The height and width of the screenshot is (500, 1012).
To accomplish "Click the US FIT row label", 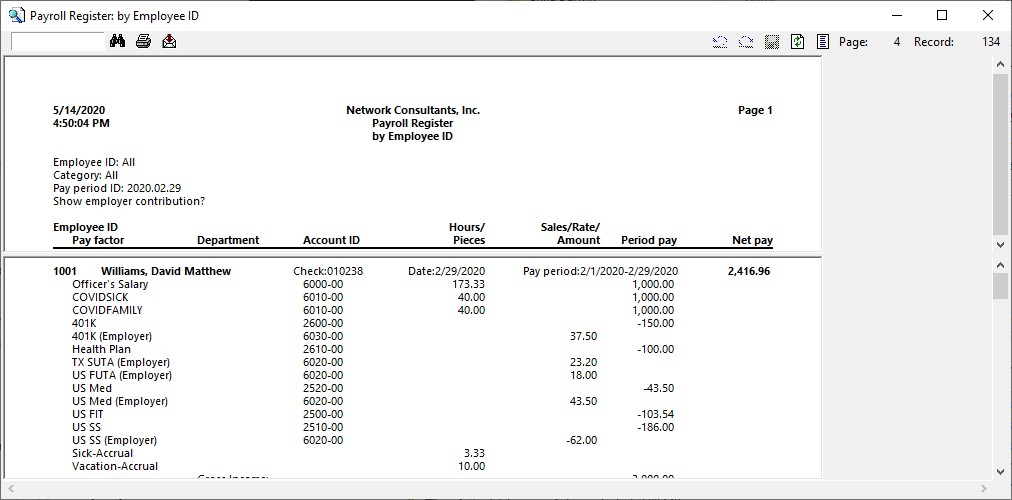I will tap(87, 414).
